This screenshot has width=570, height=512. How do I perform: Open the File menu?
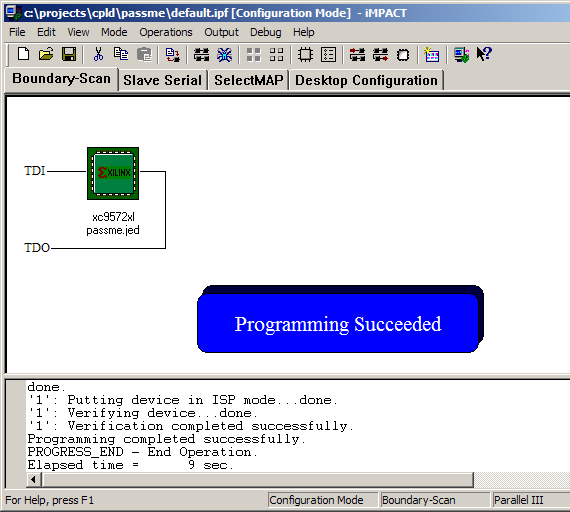point(17,32)
